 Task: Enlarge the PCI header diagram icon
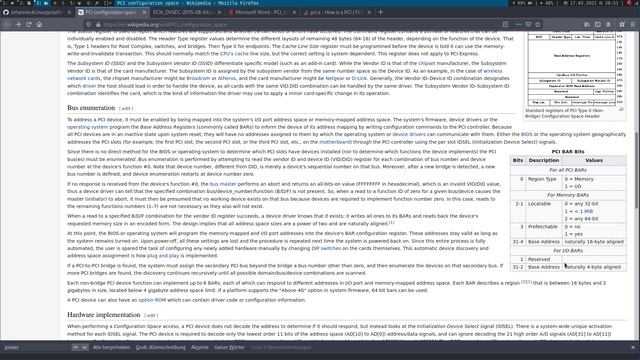621,109
